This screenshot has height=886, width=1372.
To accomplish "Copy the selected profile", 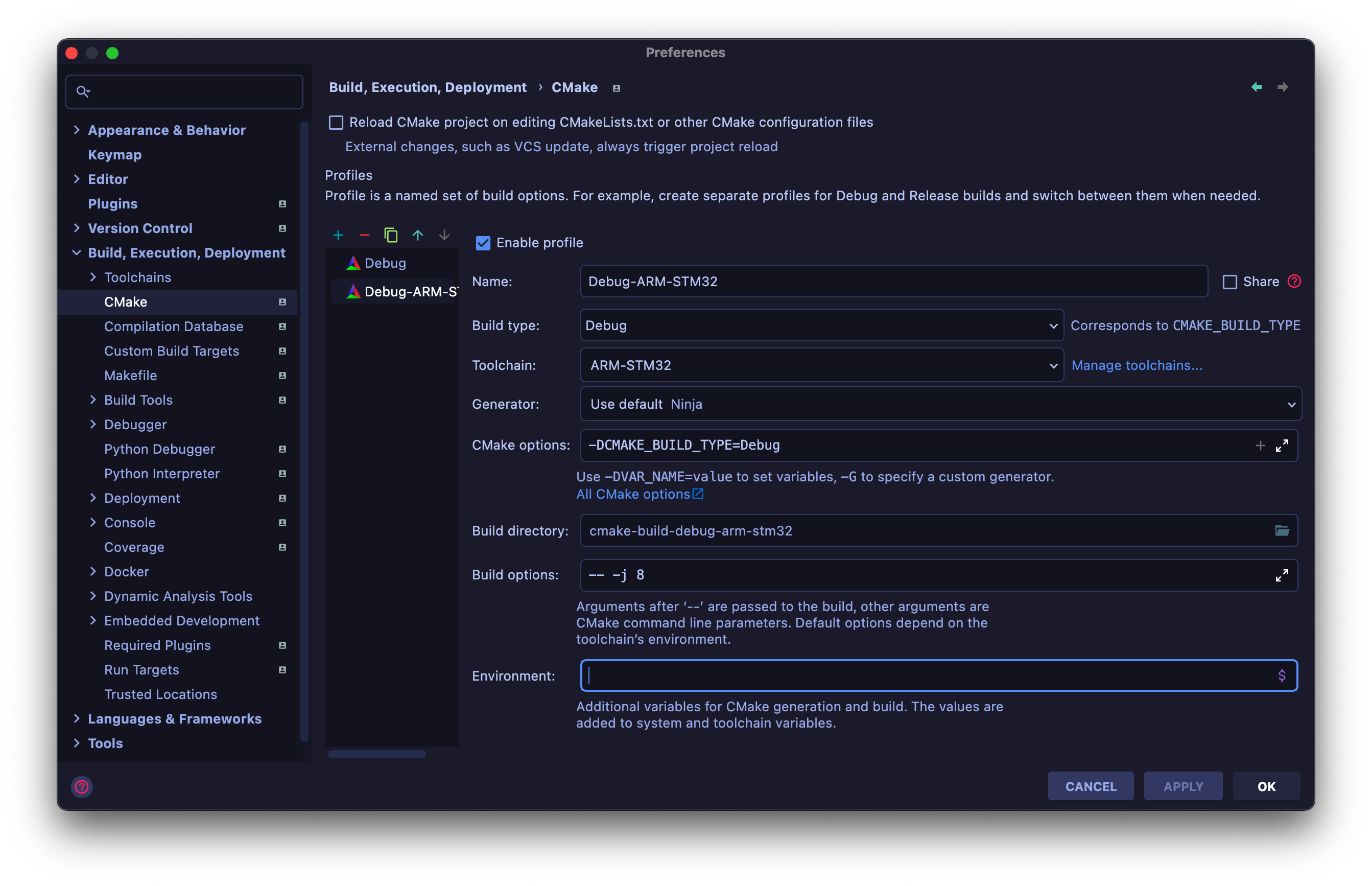I will [x=391, y=235].
